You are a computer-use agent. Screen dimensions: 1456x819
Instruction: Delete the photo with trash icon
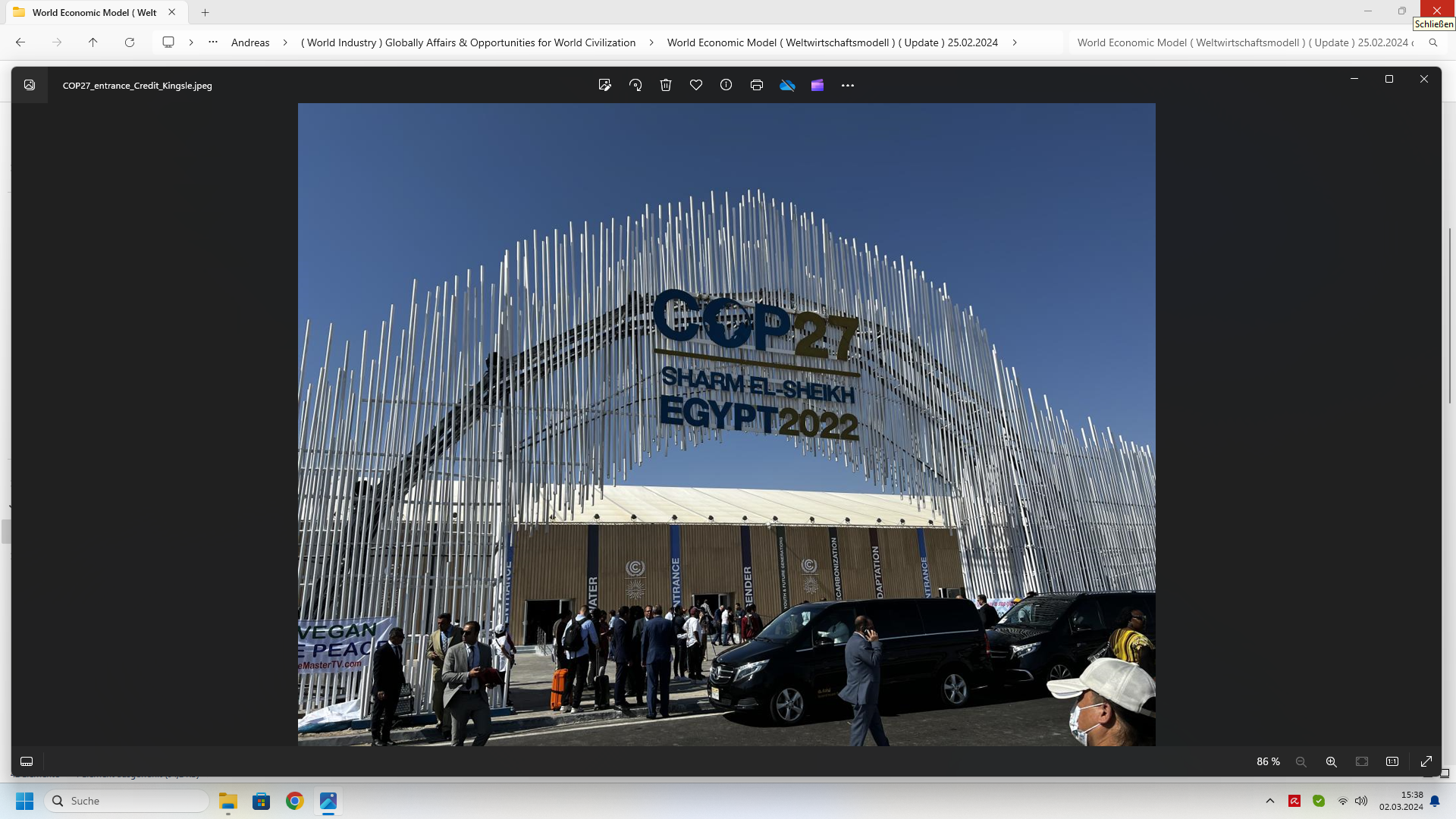pos(666,85)
